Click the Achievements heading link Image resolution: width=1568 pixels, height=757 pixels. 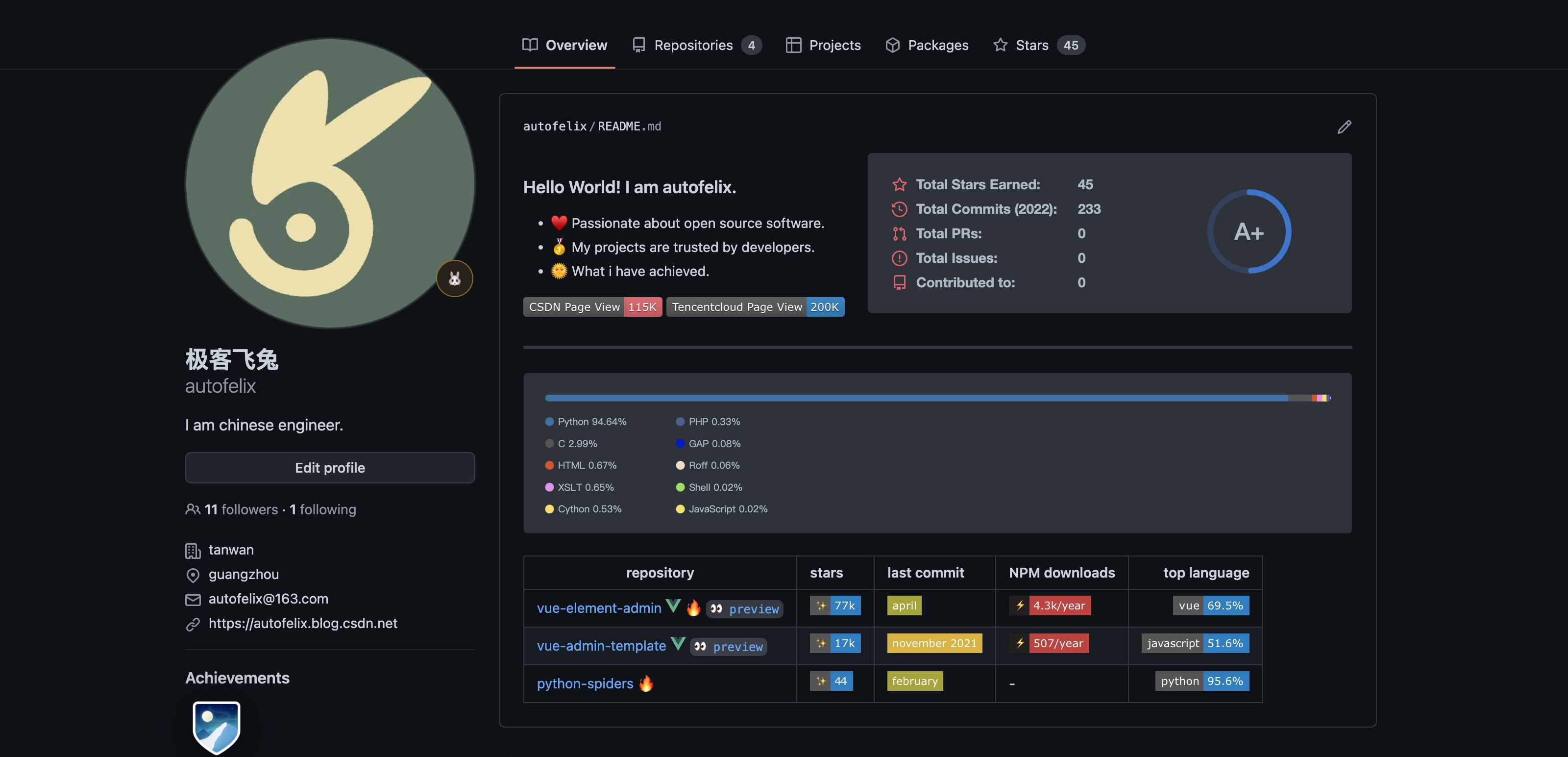[237, 678]
